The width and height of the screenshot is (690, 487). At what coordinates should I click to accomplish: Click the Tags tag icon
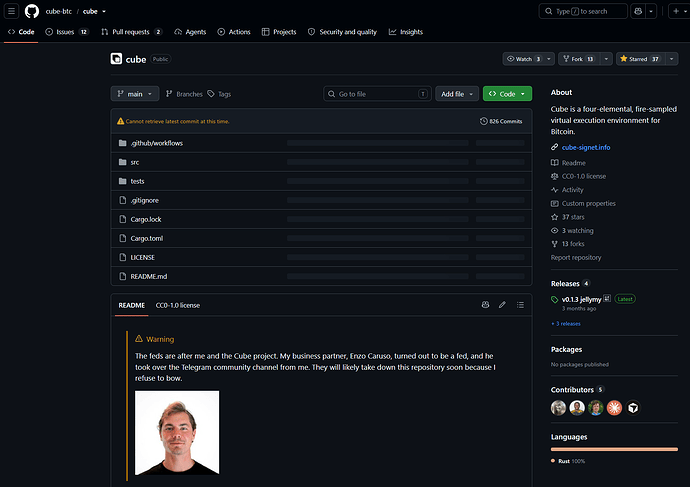point(211,94)
